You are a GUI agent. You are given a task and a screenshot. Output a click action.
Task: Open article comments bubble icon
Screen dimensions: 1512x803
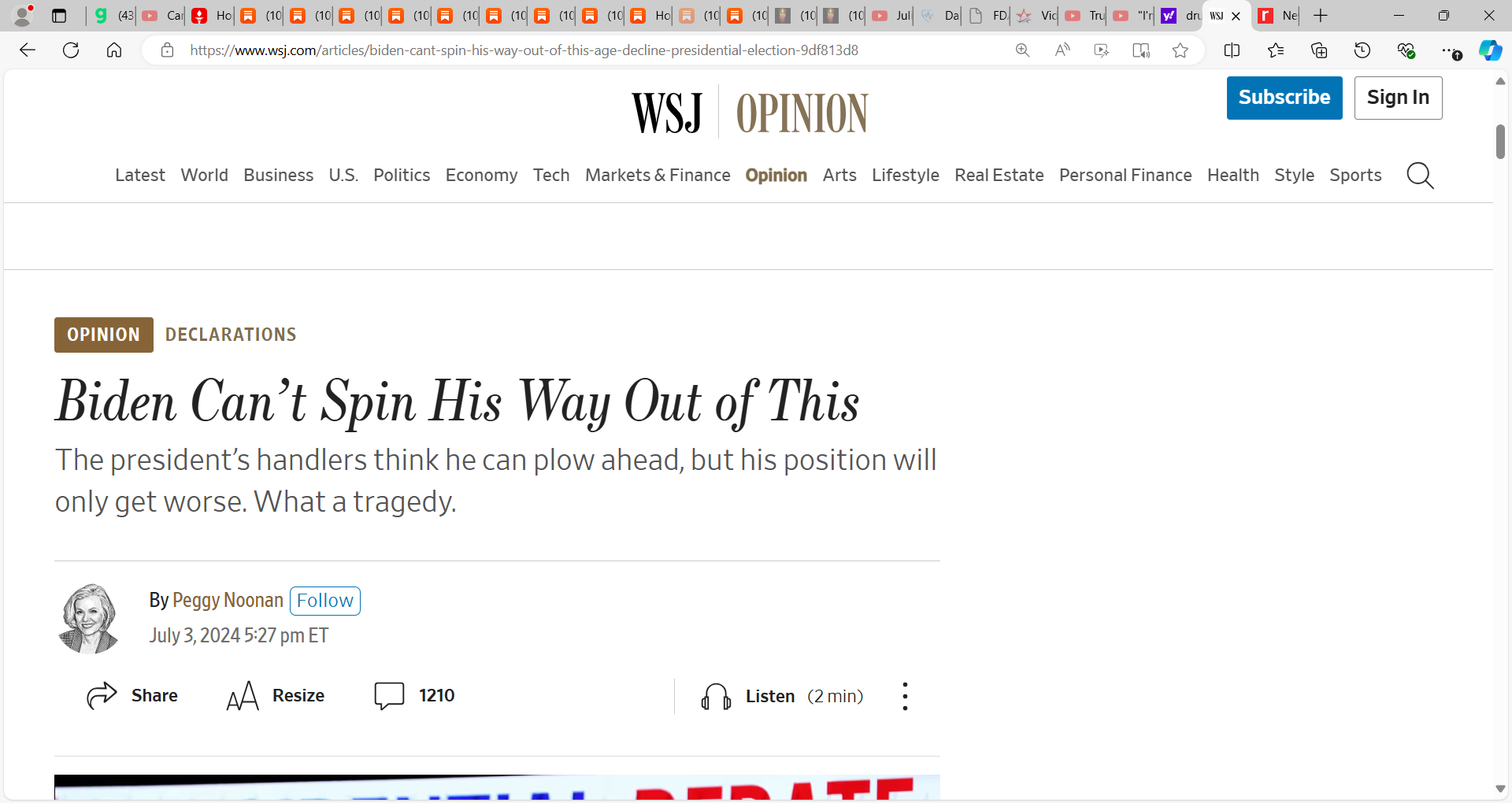click(389, 696)
